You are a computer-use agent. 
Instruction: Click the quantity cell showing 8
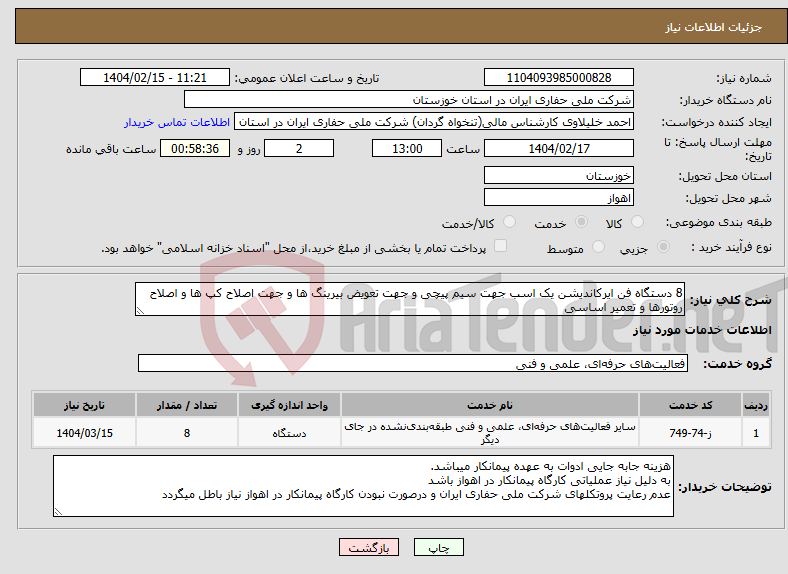pos(187,433)
